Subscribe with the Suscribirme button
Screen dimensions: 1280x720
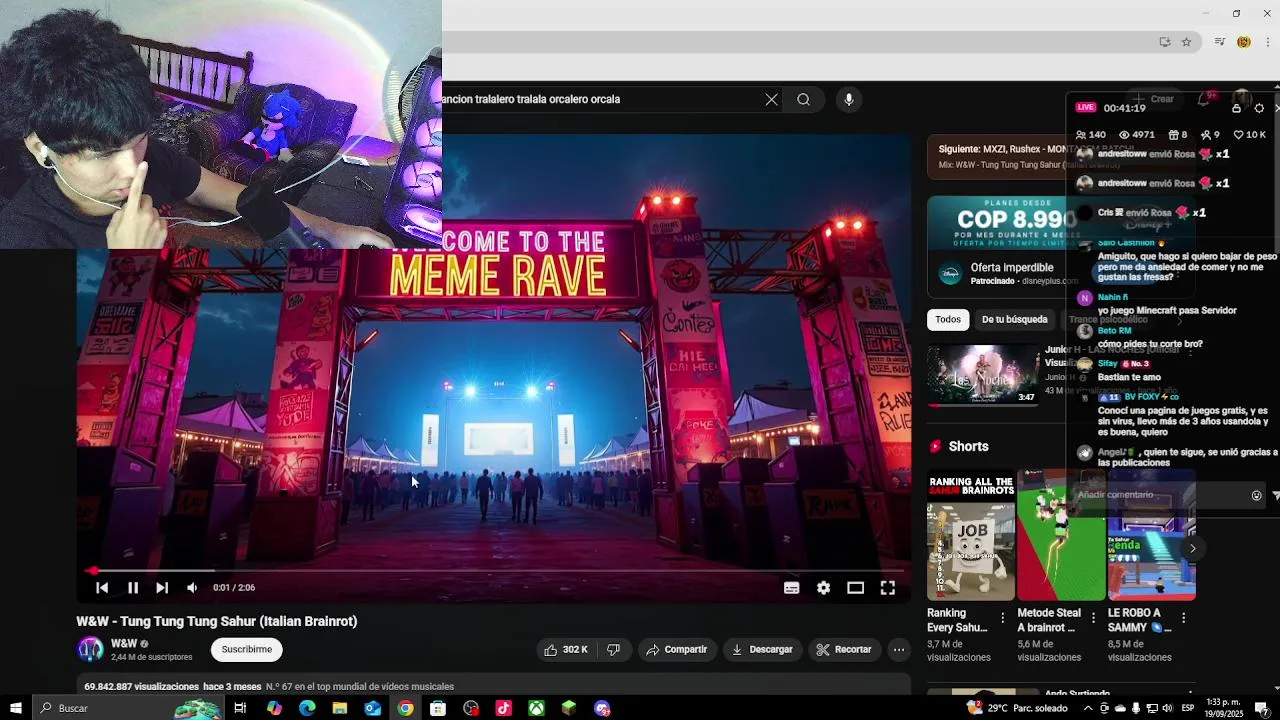click(247, 650)
